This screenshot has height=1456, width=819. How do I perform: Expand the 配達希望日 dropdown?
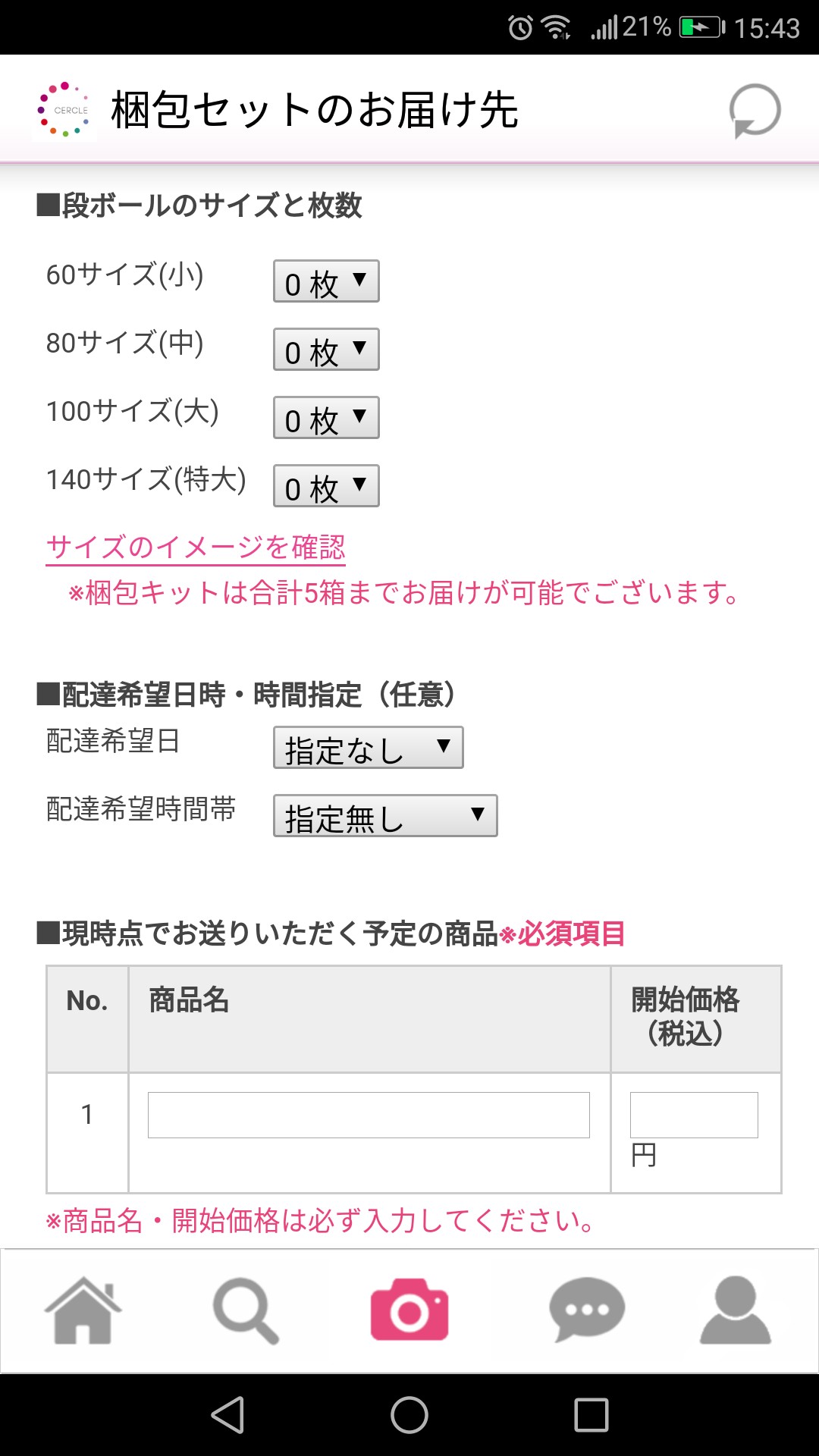[x=368, y=748]
